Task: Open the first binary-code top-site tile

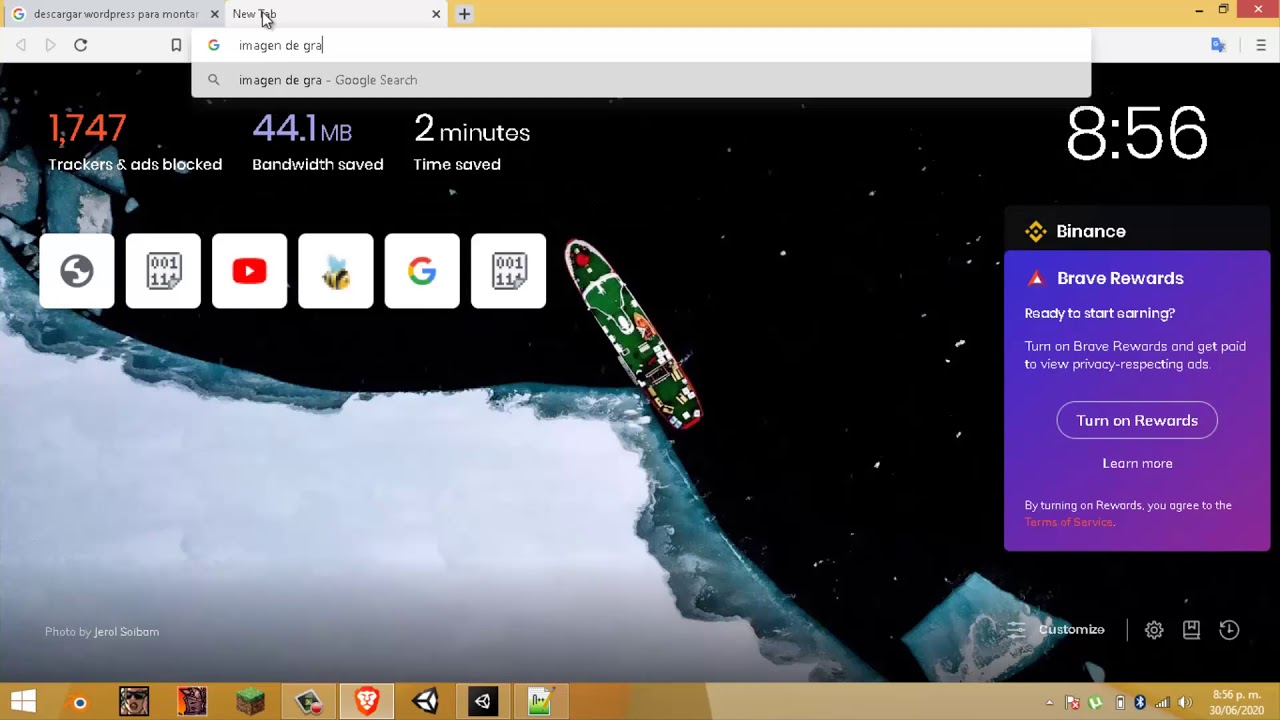Action: pos(163,271)
